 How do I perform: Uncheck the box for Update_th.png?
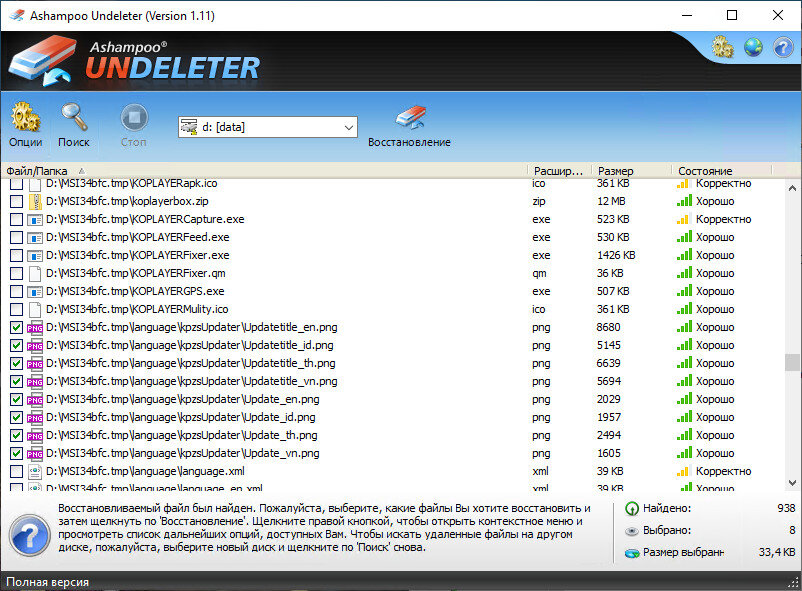pyautogui.click(x=16, y=435)
